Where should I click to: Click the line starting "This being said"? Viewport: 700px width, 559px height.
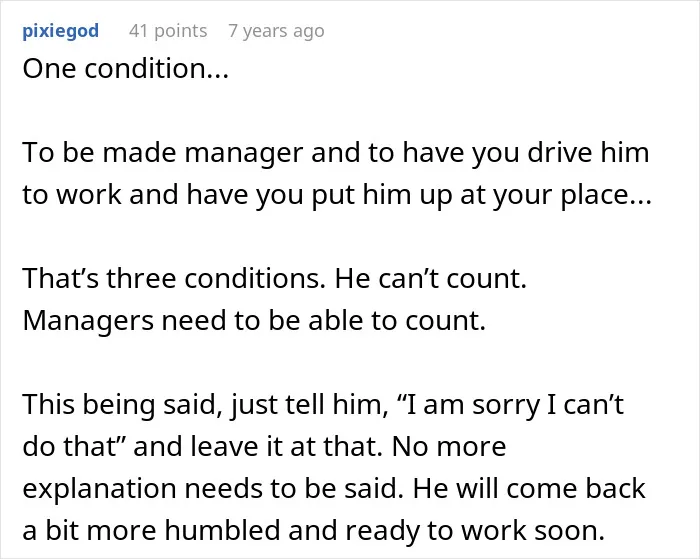pyautogui.click(x=323, y=405)
